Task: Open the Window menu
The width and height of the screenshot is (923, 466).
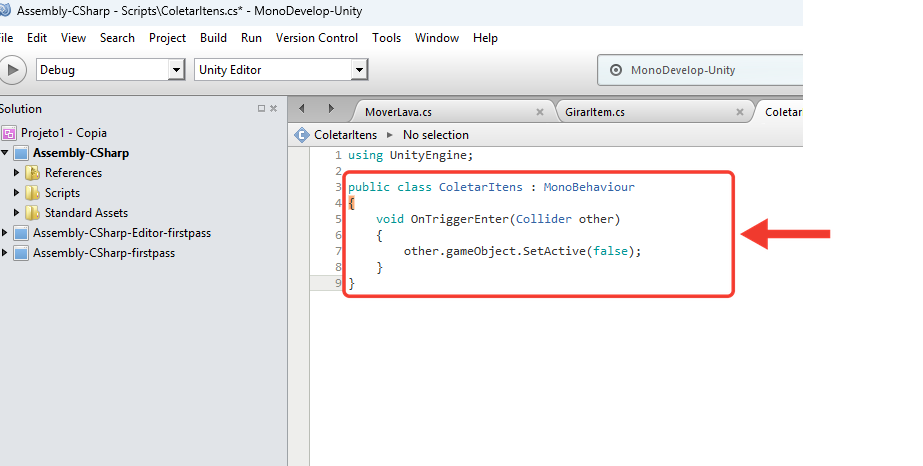Action: pyautogui.click(x=437, y=38)
